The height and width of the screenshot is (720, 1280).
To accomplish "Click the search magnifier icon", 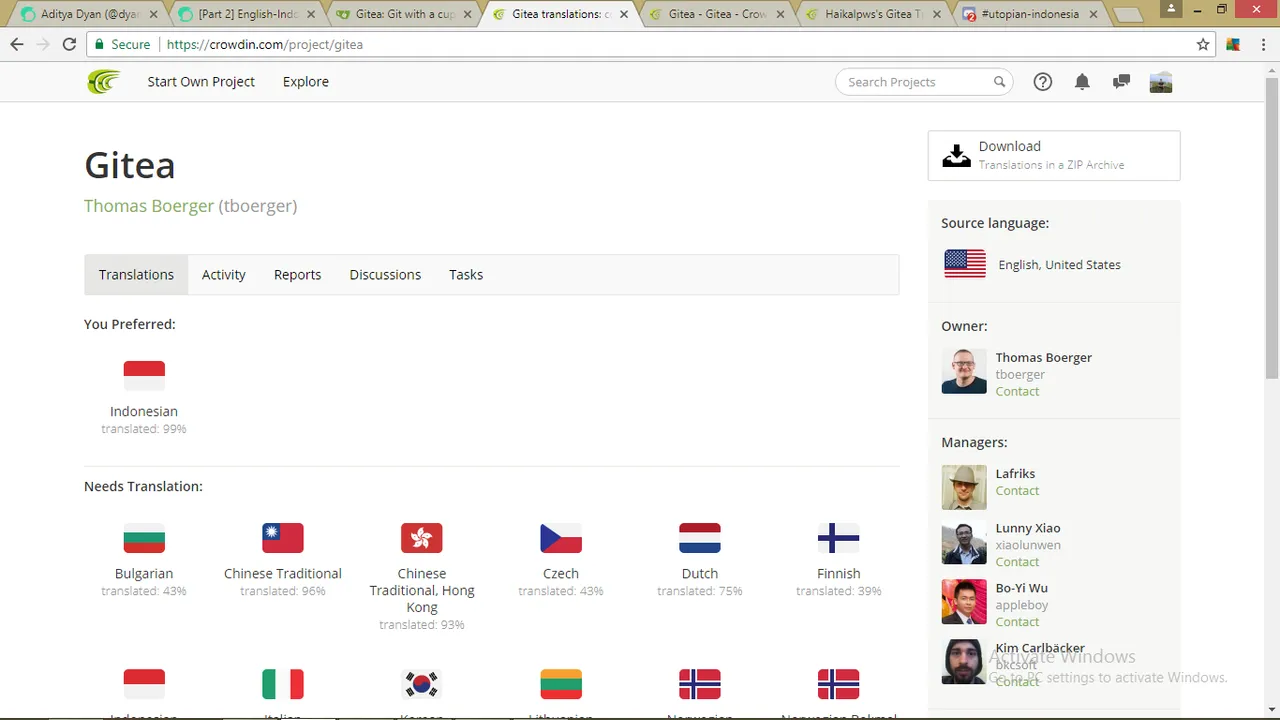I will click(999, 82).
